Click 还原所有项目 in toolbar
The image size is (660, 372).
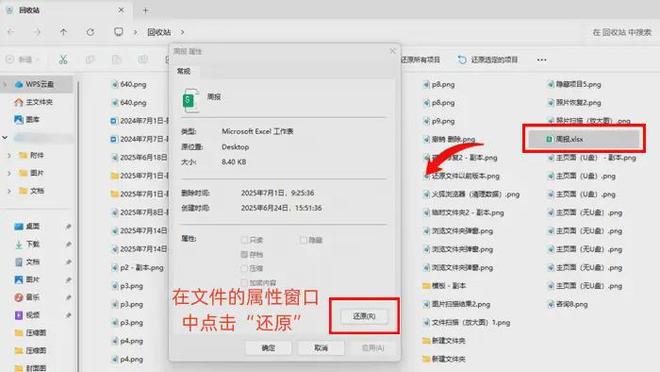point(420,60)
